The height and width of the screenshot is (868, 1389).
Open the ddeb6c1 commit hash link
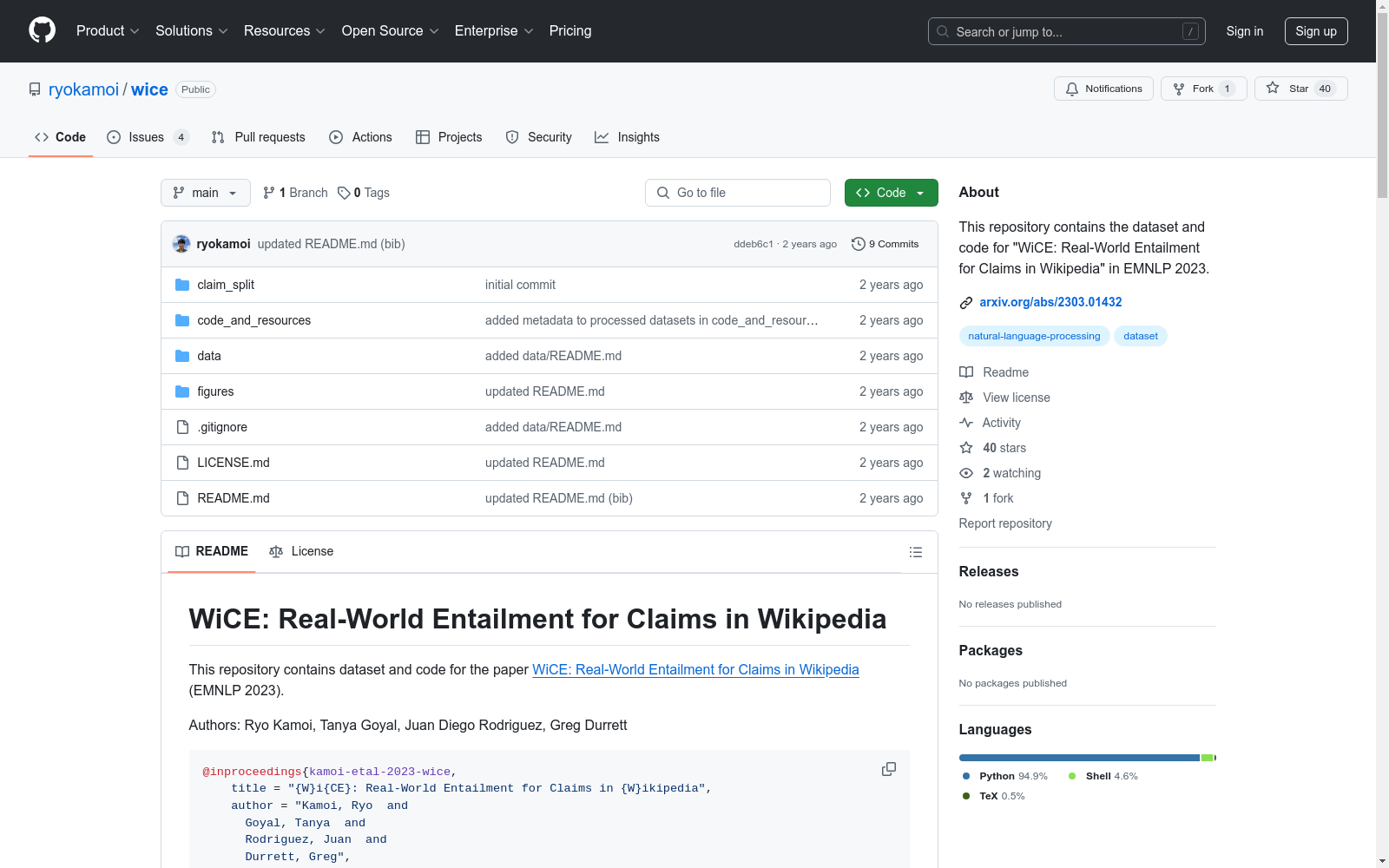point(754,244)
